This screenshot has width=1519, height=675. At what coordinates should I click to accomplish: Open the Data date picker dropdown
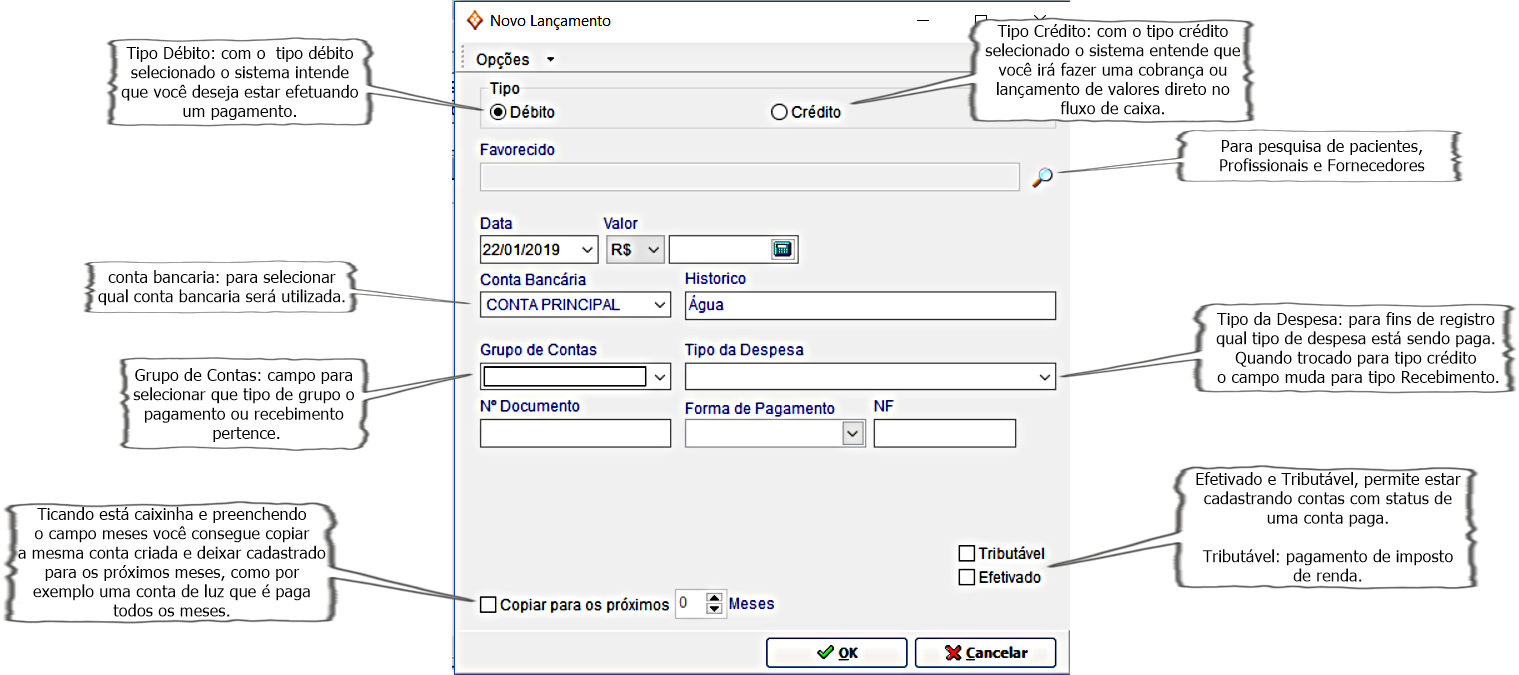tap(587, 249)
